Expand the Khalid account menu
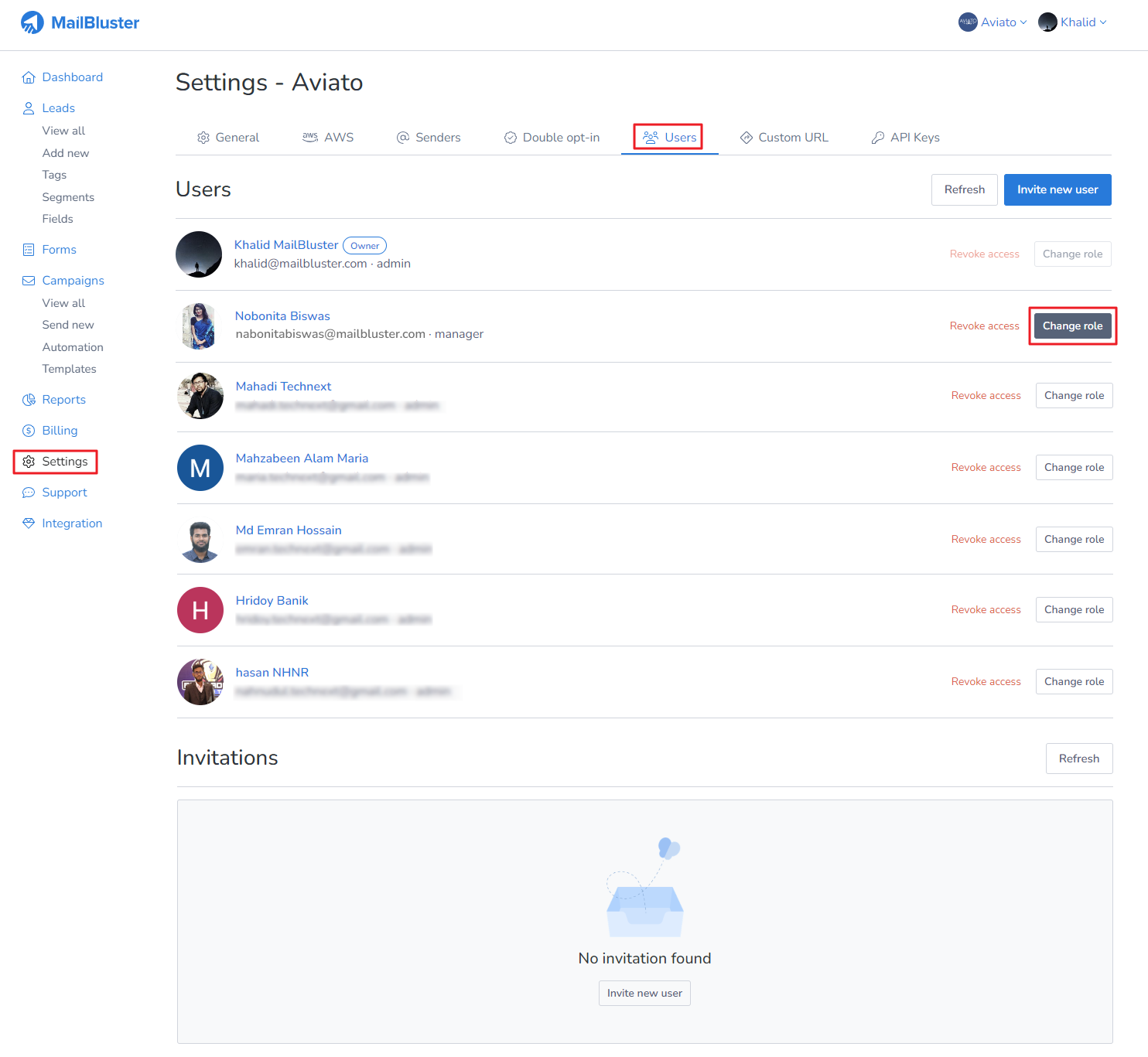Screen dimensions: 1148x1057 point(1072,22)
